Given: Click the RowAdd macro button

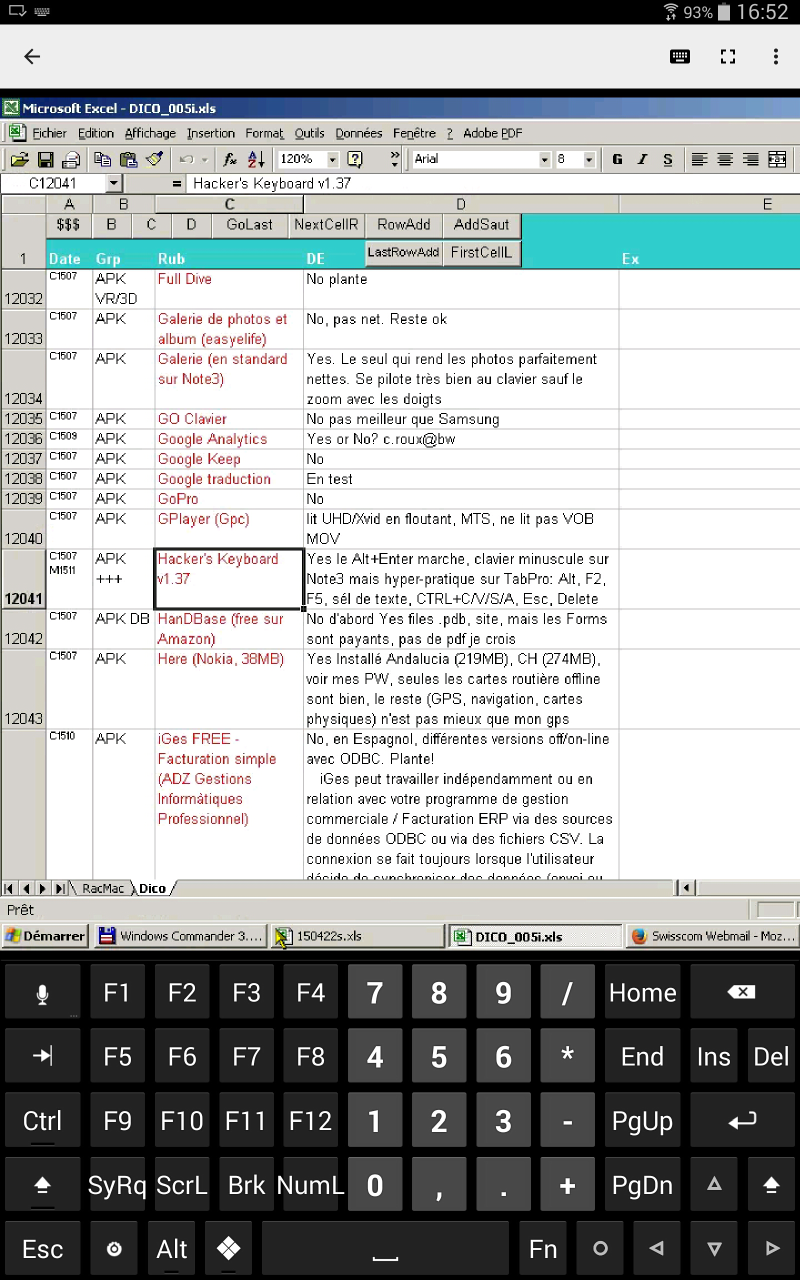Looking at the screenshot, I should [x=404, y=225].
